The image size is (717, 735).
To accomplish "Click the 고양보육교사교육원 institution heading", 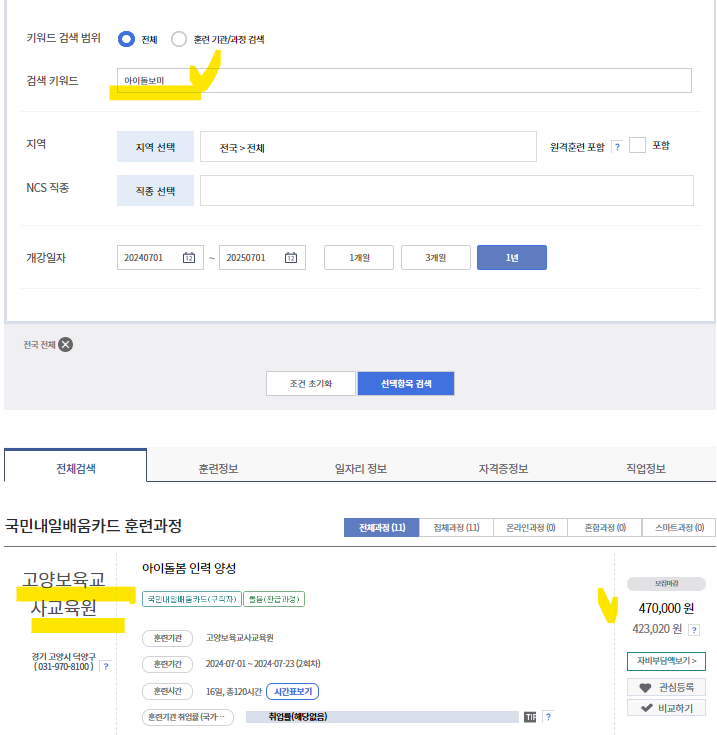I will [64, 593].
